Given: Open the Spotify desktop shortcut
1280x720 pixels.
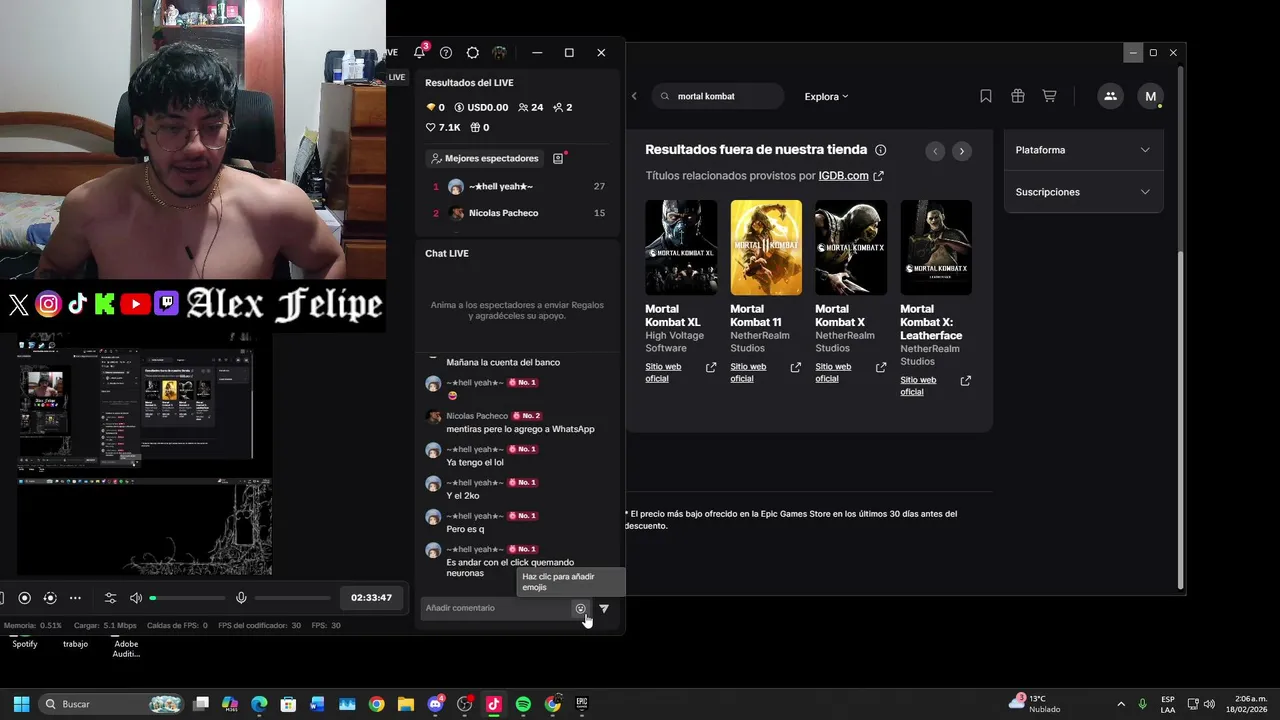Looking at the screenshot, I should click(25, 641).
